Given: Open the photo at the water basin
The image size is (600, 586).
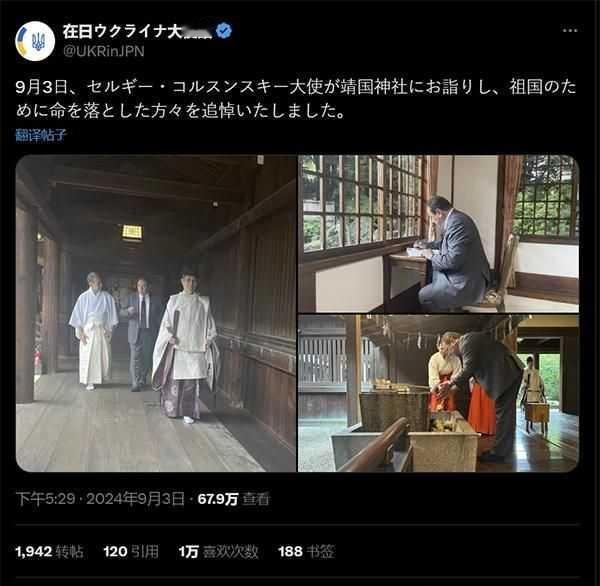Looking at the screenshot, I should 439,393.
